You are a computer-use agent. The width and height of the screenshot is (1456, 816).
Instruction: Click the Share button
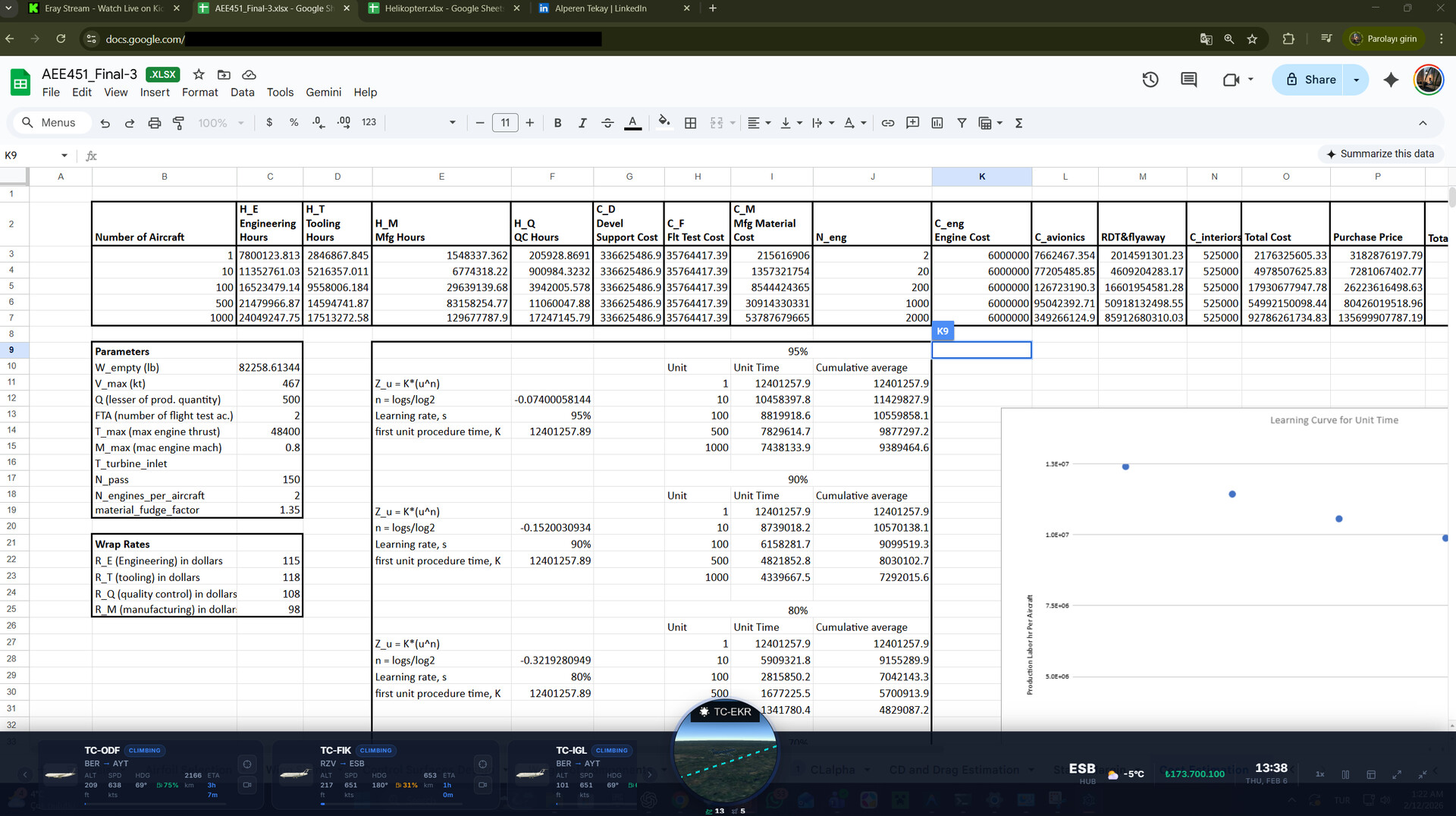[x=1314, y=80]
